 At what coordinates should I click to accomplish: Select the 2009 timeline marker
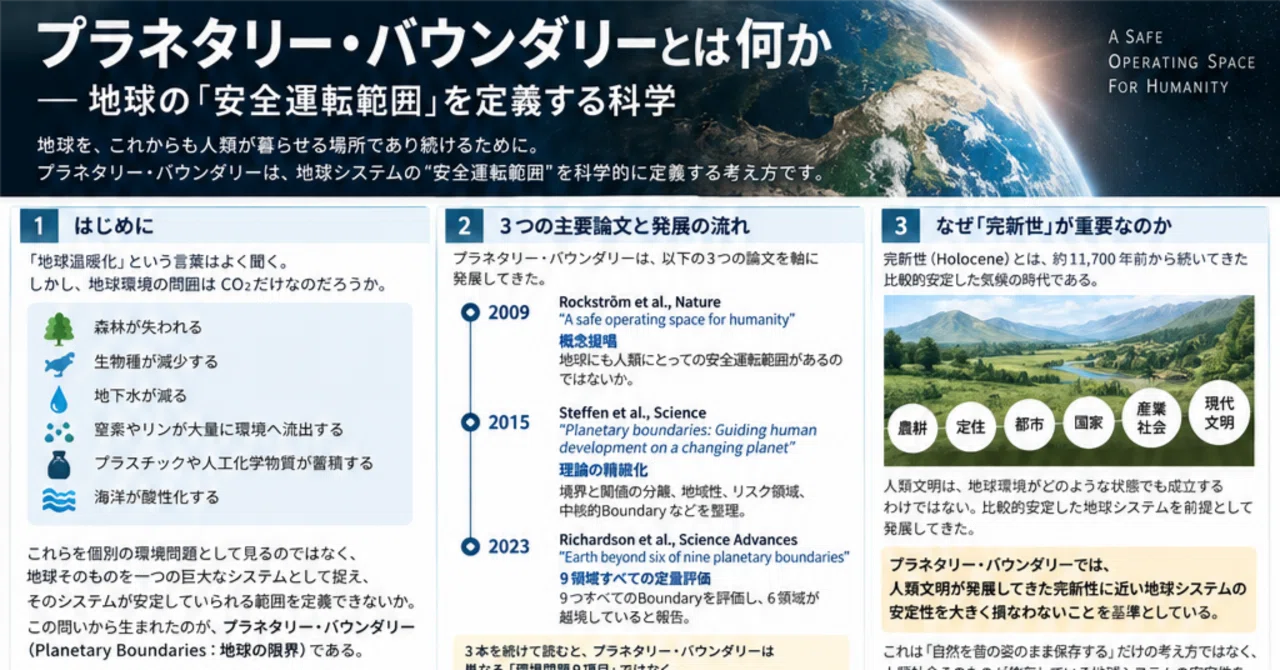470,313
